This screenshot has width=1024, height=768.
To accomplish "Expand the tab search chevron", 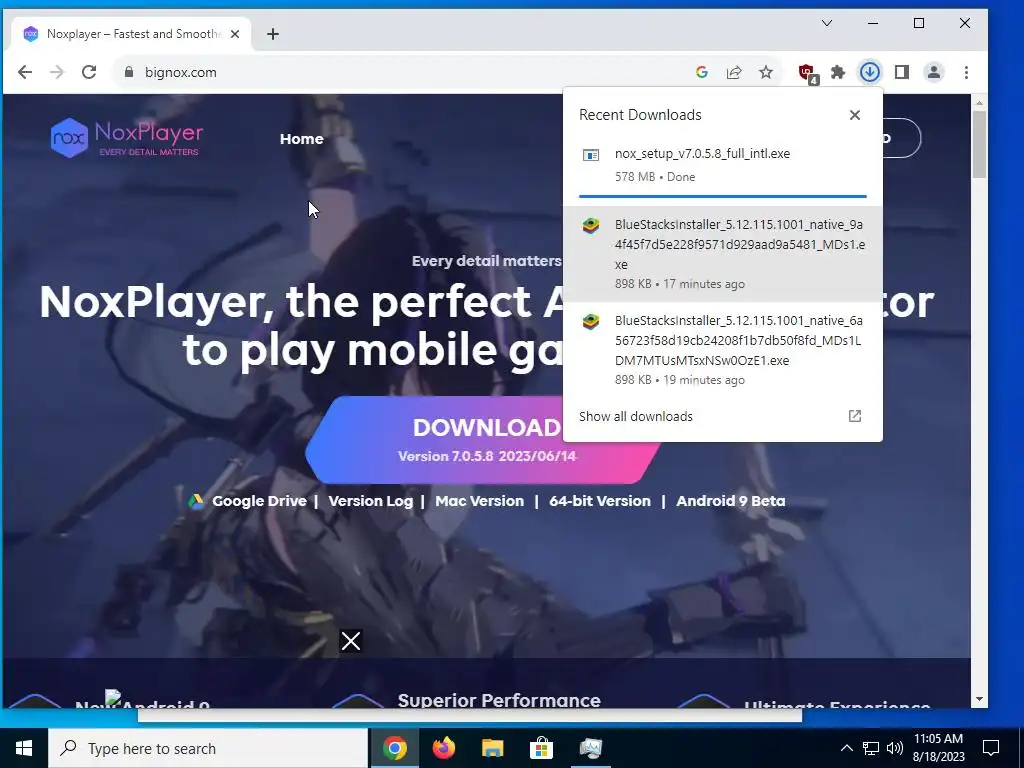I will click(827, 23).
